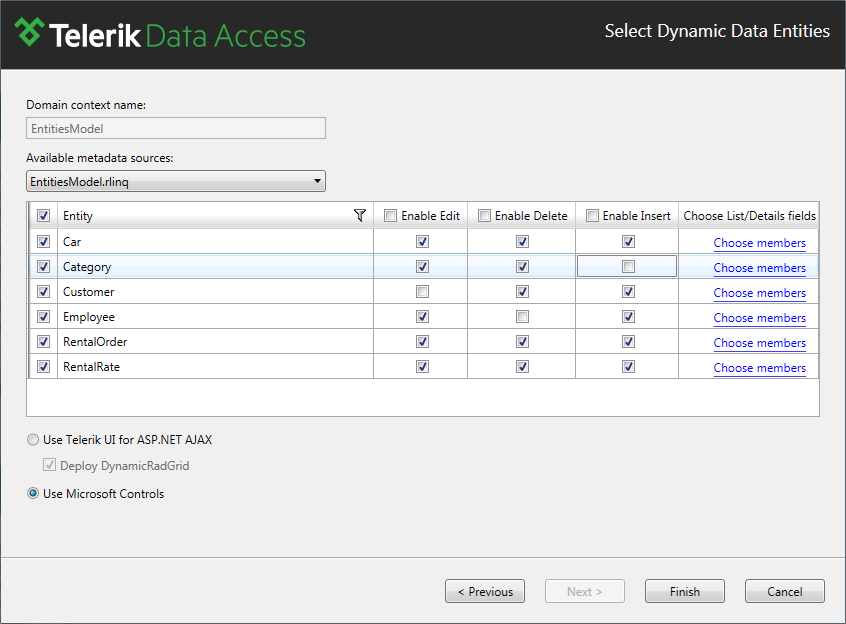
Task: Select Use Telerik UI for ASP.NET AJAX
Action: point(33,440)
